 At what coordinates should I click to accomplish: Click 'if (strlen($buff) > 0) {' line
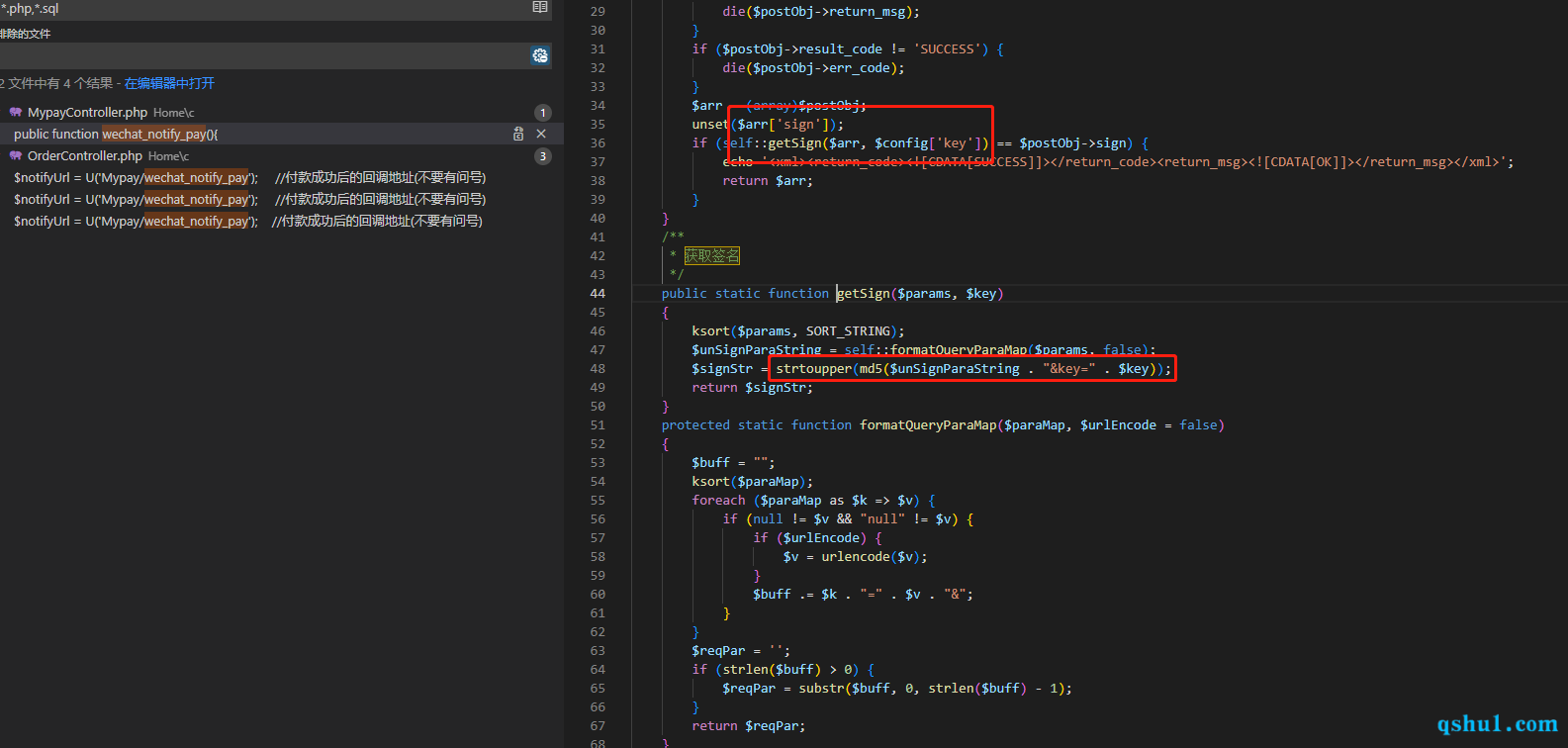[x=783, y=670]
